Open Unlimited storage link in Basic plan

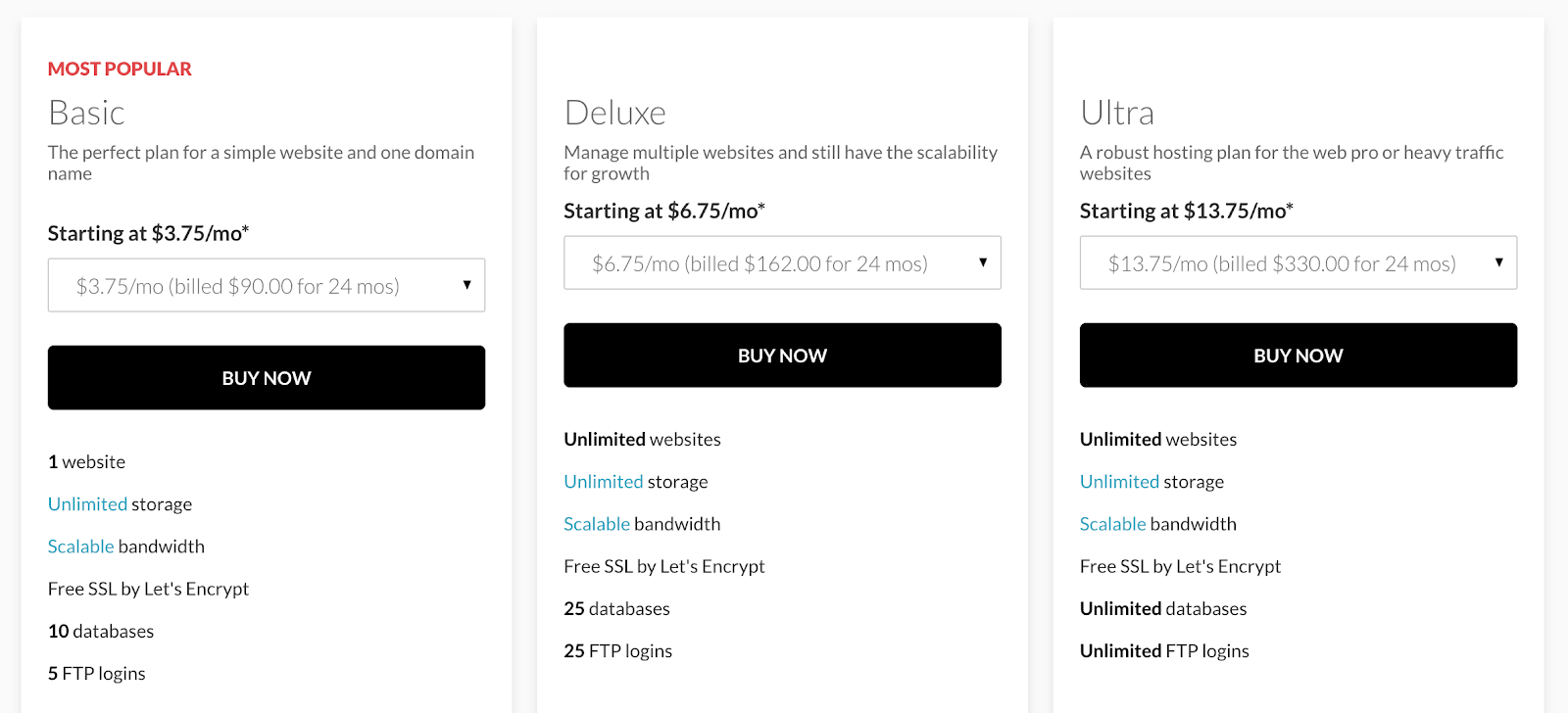87,504
